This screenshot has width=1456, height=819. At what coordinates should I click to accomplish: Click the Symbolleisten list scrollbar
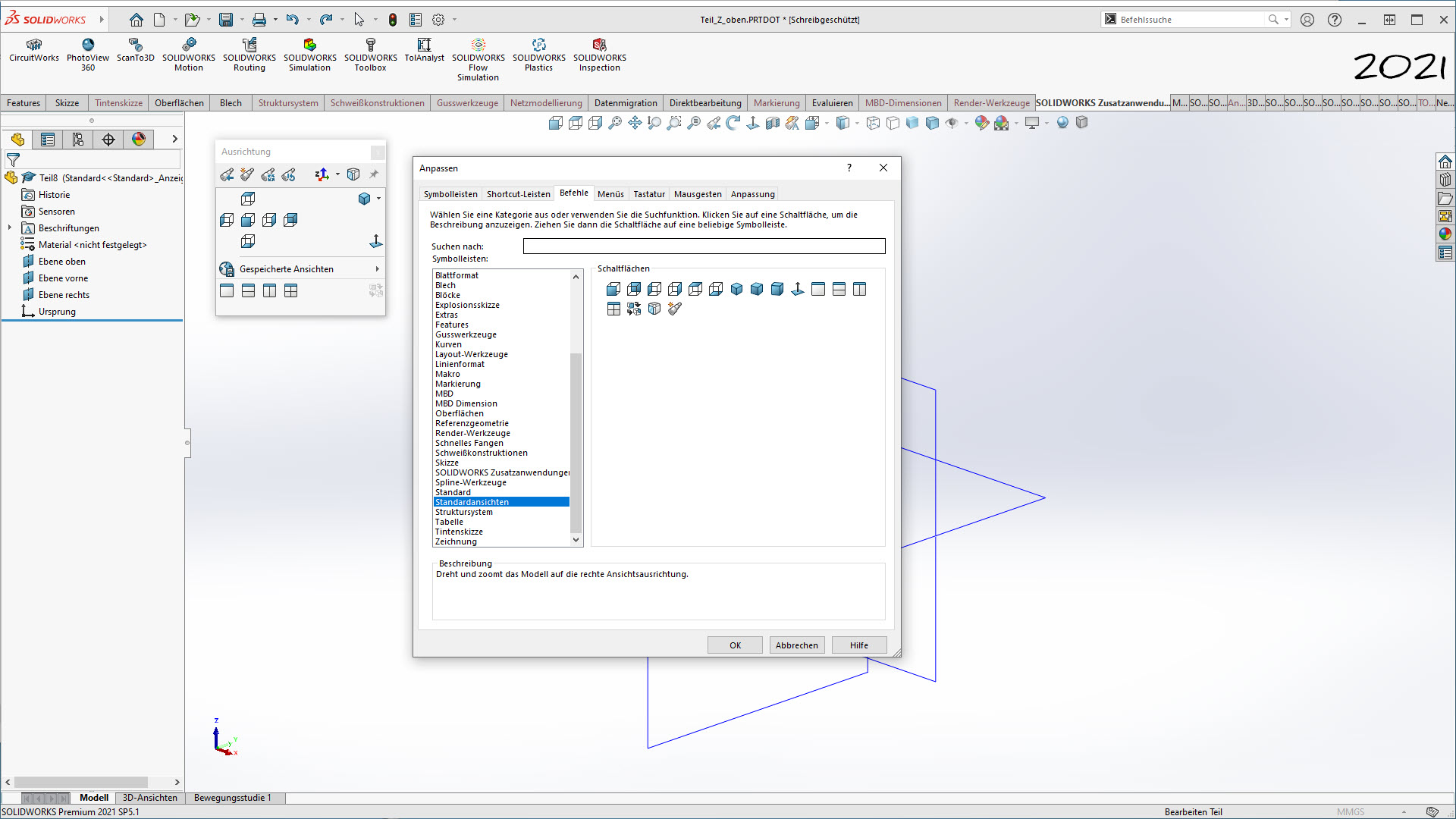576,443
